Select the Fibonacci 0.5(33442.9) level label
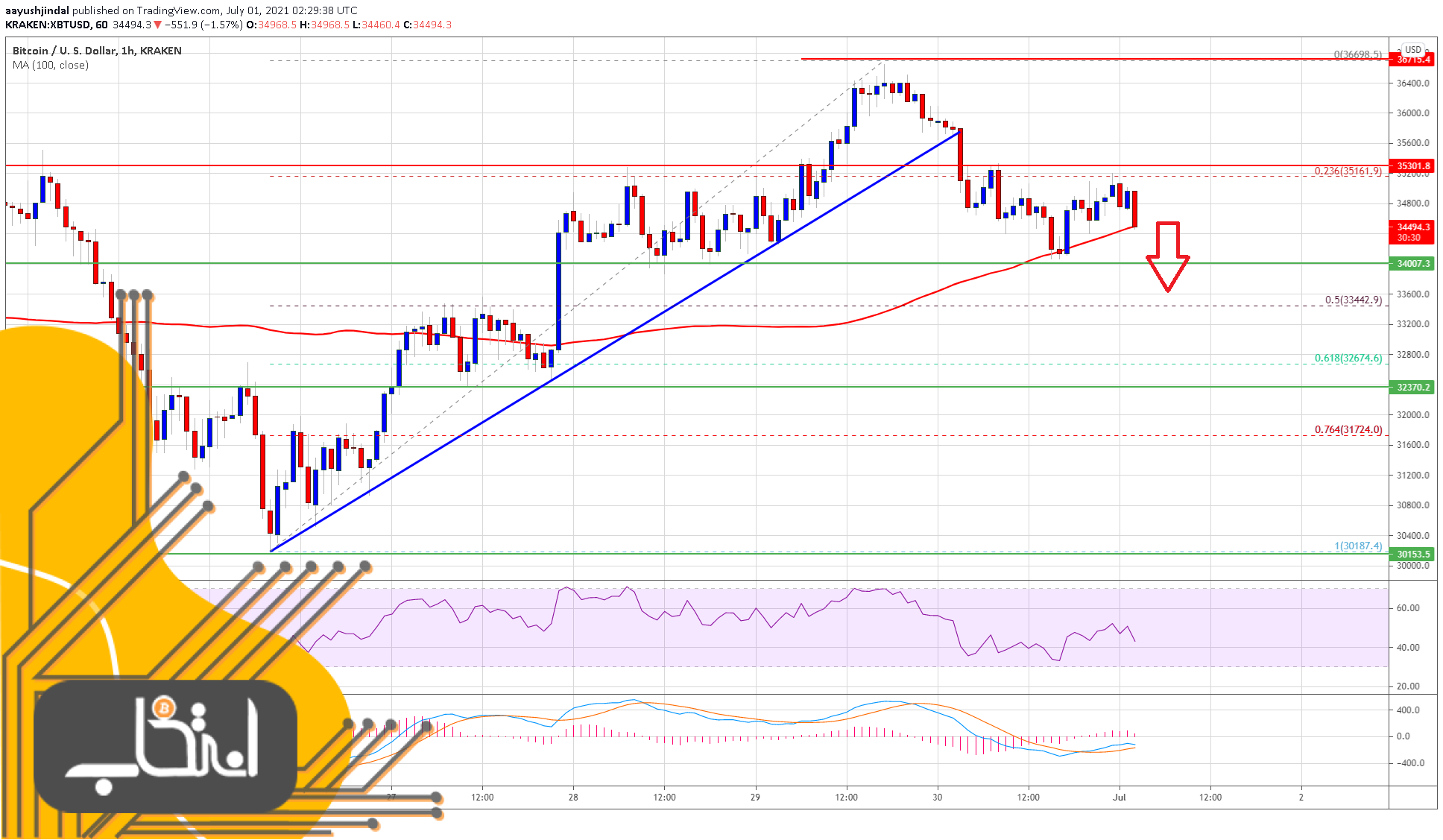1443x840 pixels. [1353, 300]
